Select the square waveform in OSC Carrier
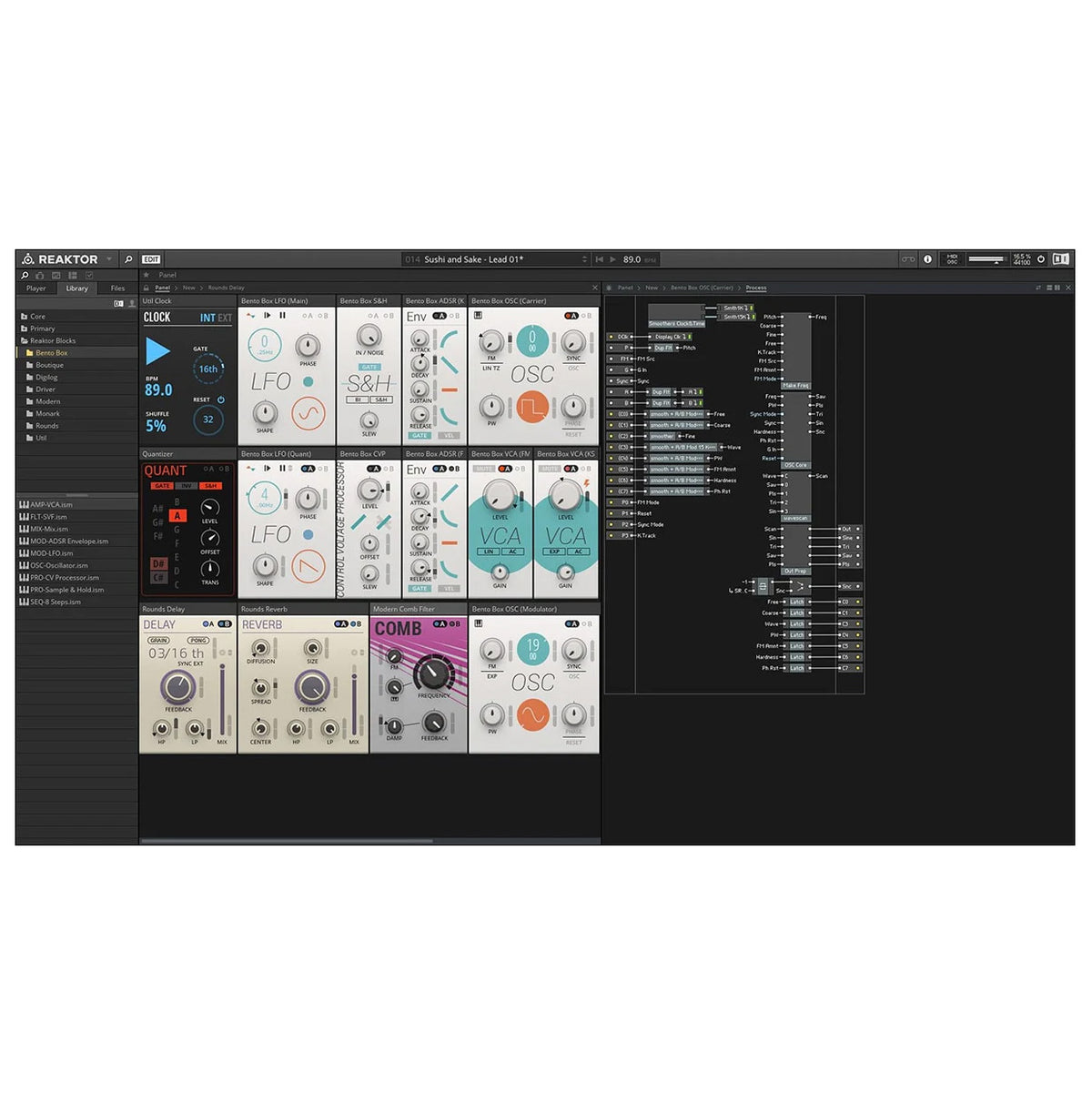1092x1093 pixels. [x=532, y=407]
